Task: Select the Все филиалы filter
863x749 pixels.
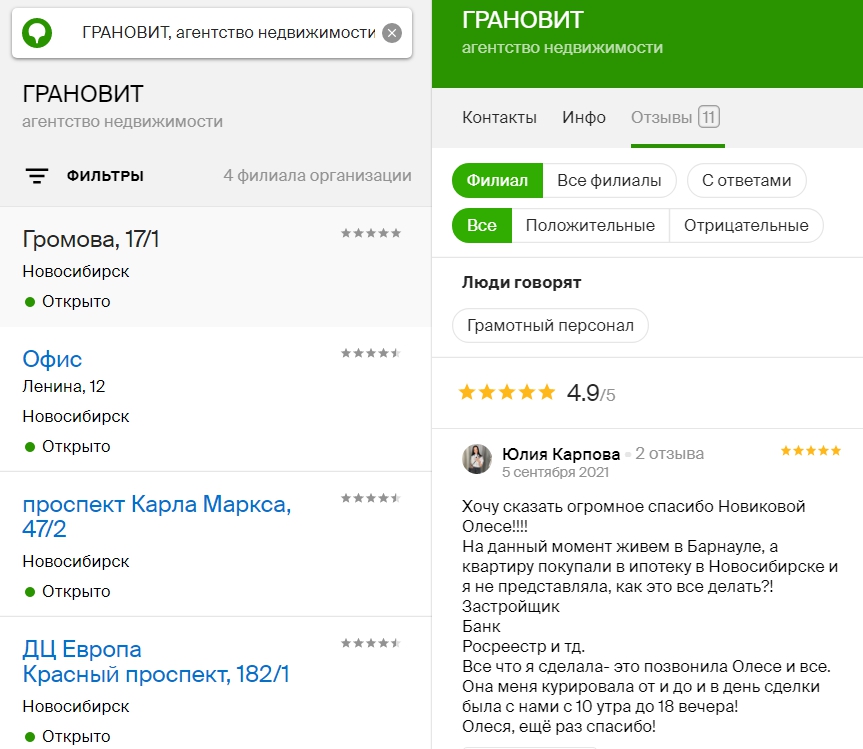Action: (x=609, y=181)
